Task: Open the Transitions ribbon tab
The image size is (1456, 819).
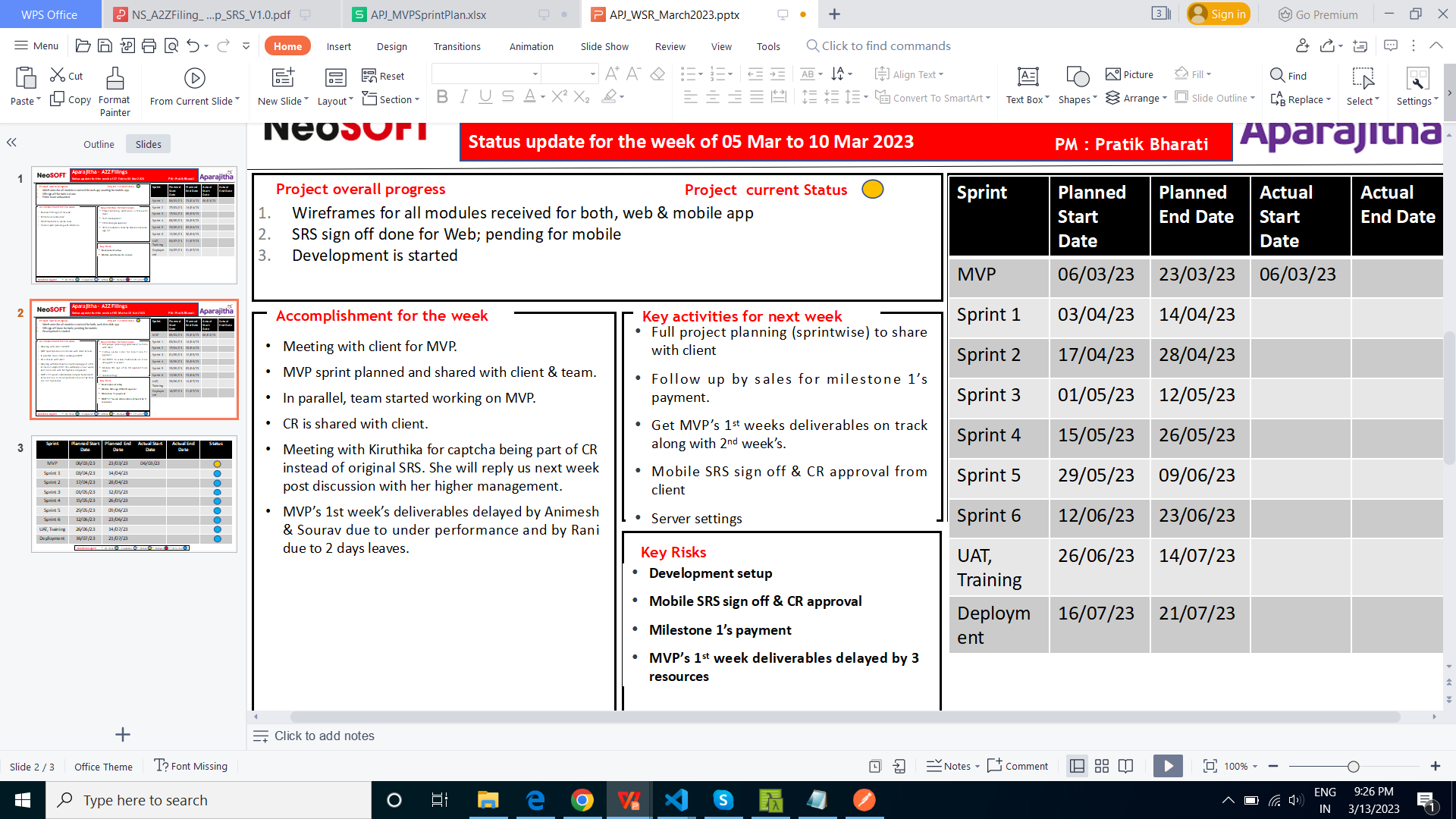Action: coord(457,46)
